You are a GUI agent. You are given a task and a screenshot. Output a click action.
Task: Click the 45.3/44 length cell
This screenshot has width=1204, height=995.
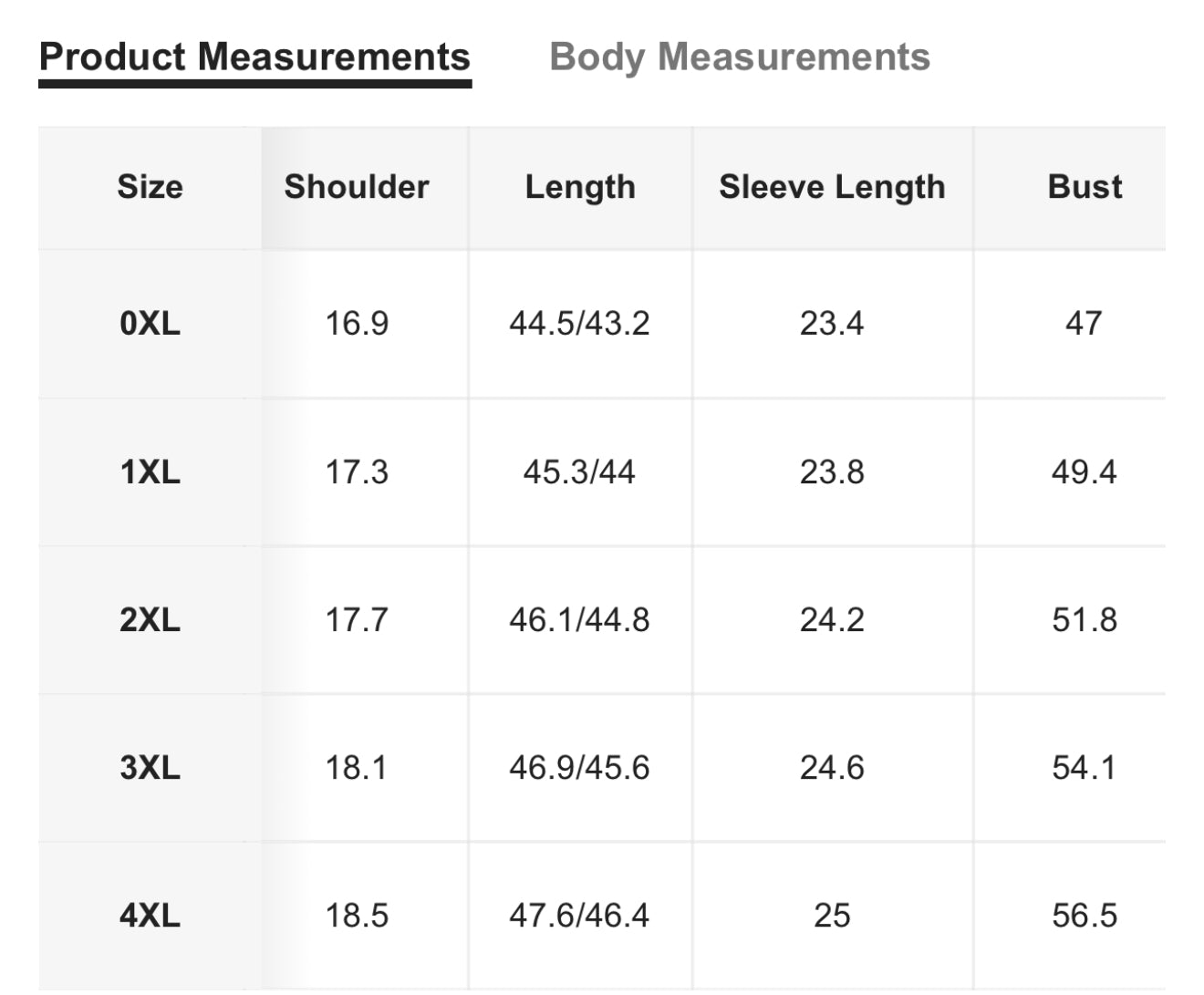(x=579, y=472)
